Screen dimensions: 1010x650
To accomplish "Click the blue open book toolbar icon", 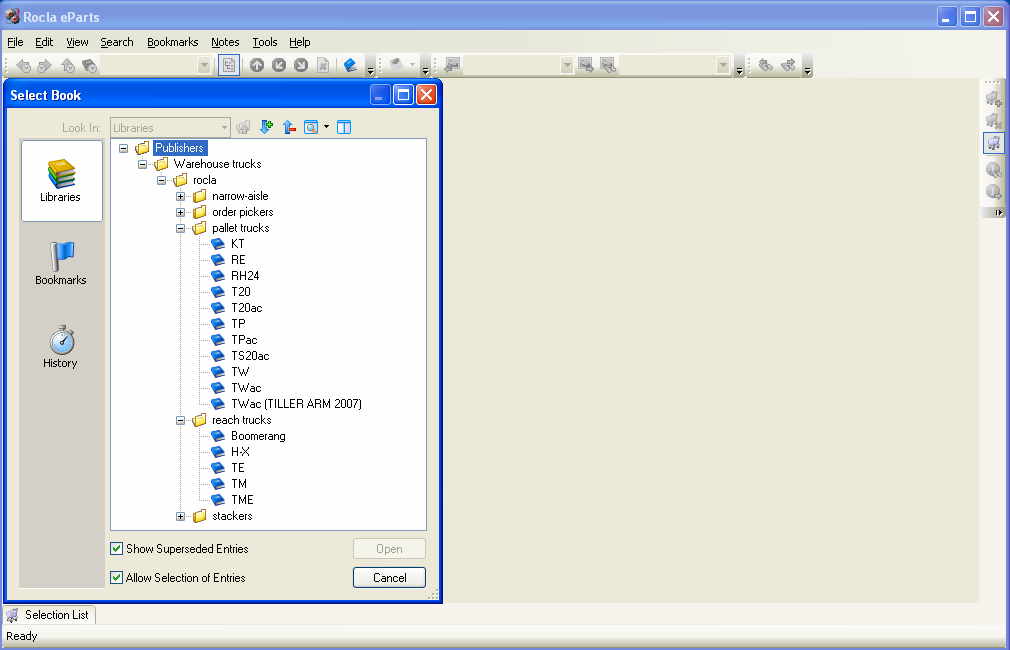I will [x=350, y=65].
